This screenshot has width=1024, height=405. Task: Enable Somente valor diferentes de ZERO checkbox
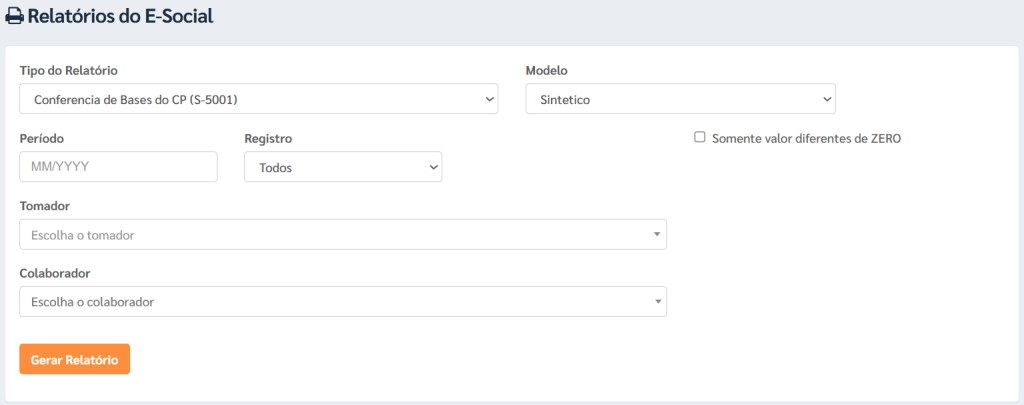coord(699,137)
